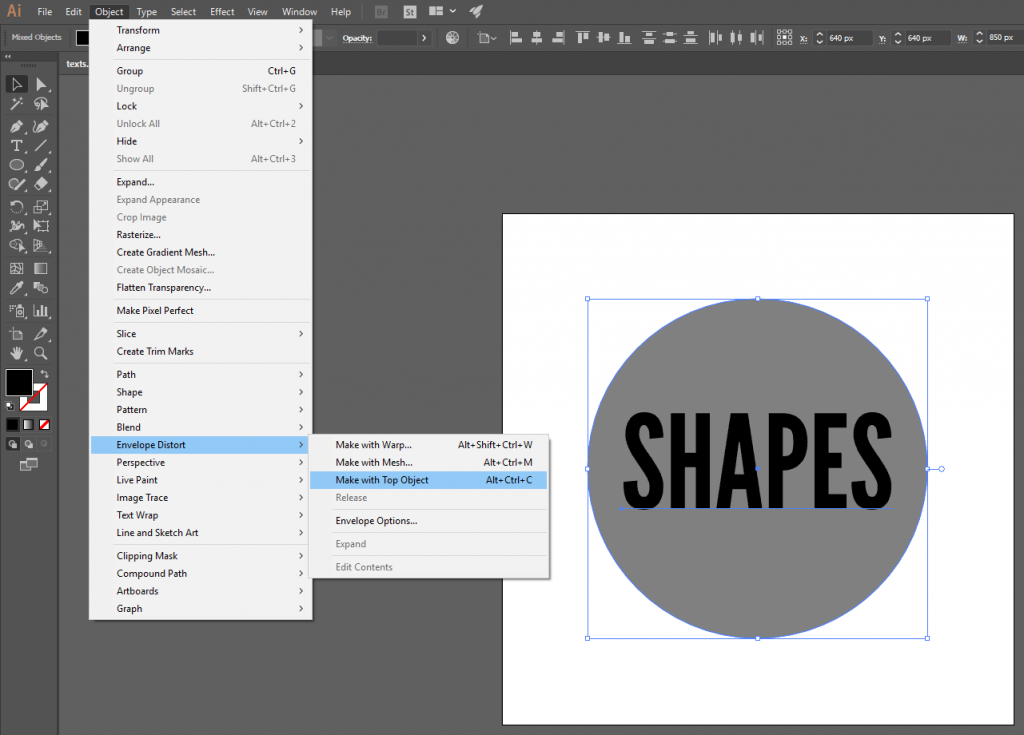
Task: Expand the Clipping Mask submenu
Action: pos(147,555)
